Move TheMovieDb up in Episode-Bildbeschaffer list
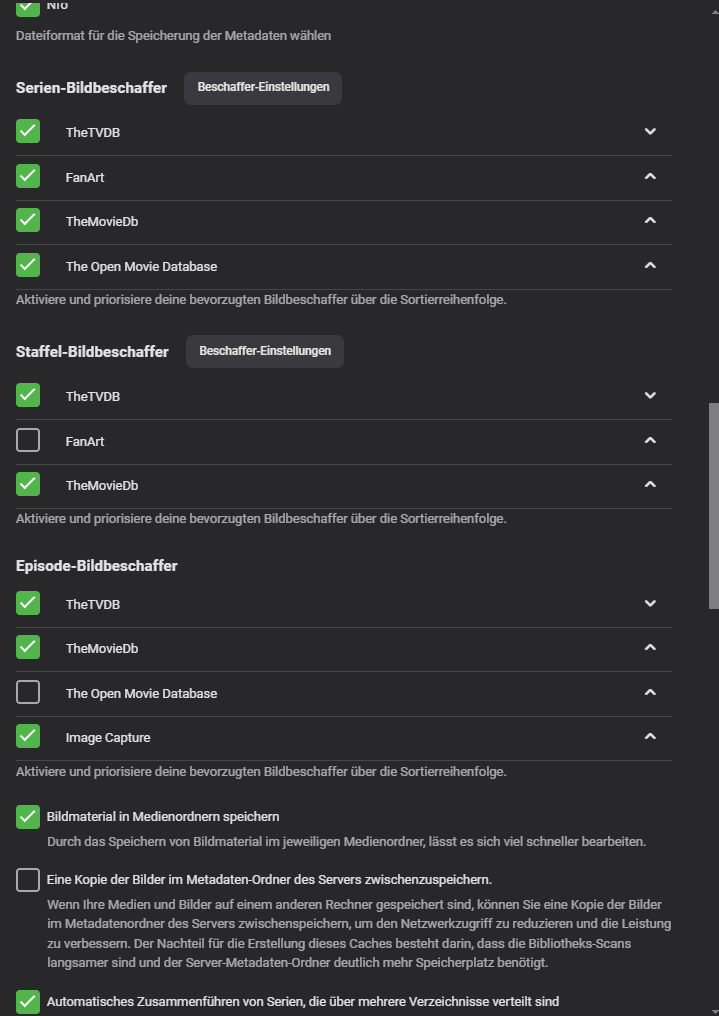Viewport: 719px width, 1016px height. (650, 648)
